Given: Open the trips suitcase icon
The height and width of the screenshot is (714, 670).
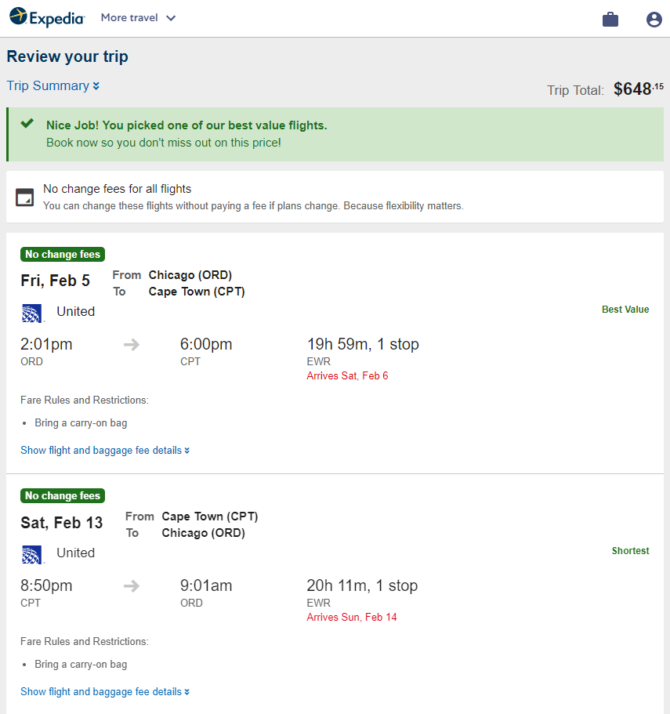Looking at the screenshot, I should (x=610, y=19).
